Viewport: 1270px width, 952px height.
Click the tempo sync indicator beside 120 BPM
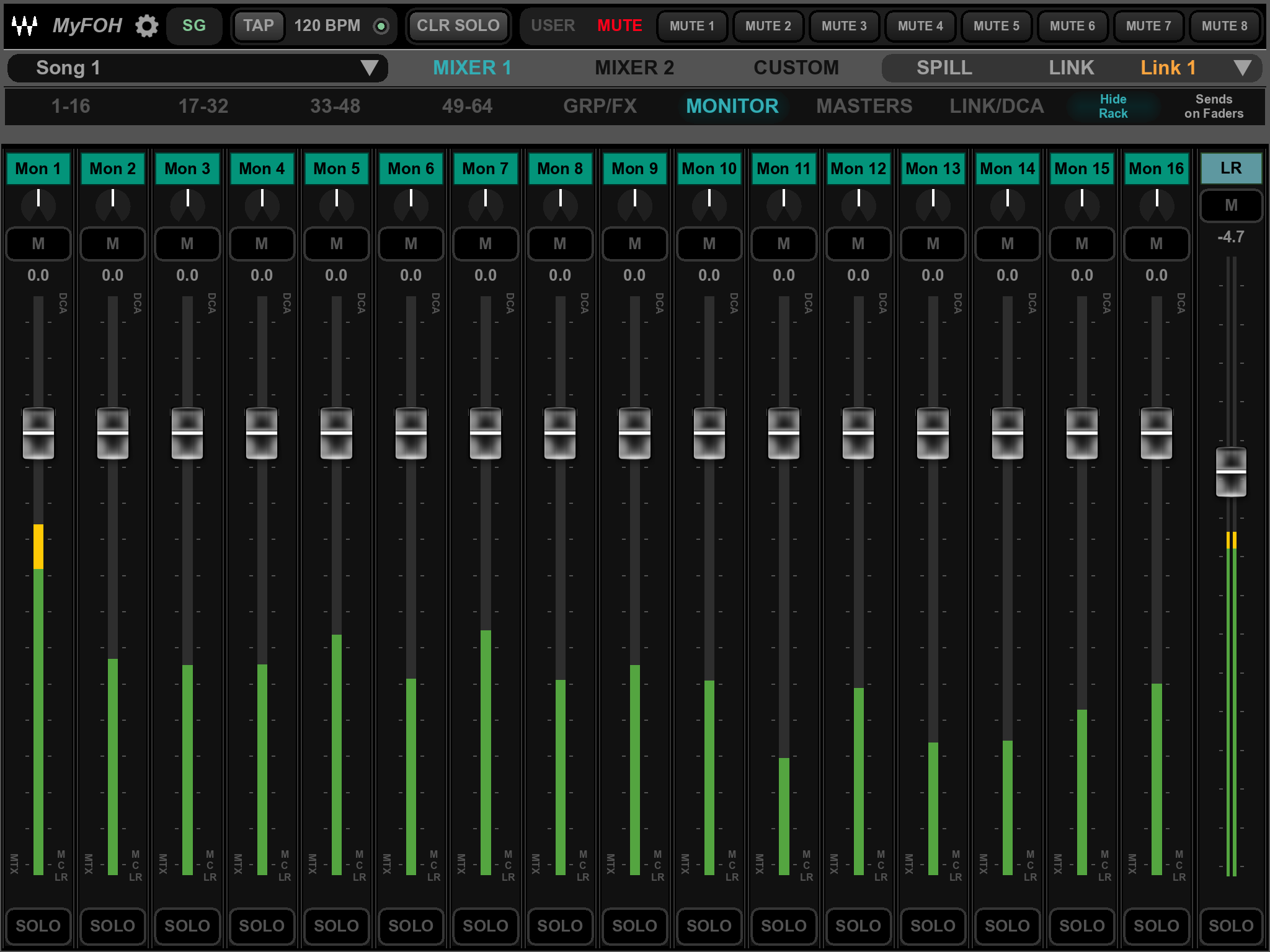tap(381, 26)
